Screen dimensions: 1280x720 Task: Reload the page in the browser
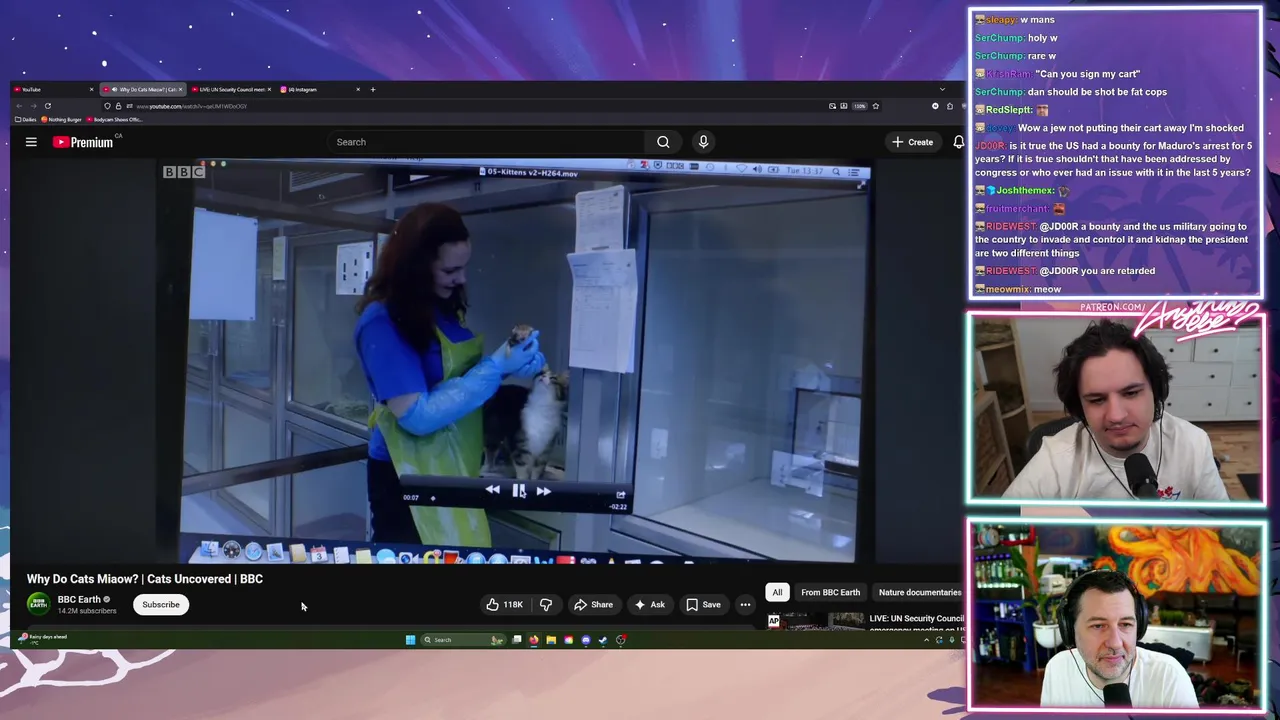[47, 106]
